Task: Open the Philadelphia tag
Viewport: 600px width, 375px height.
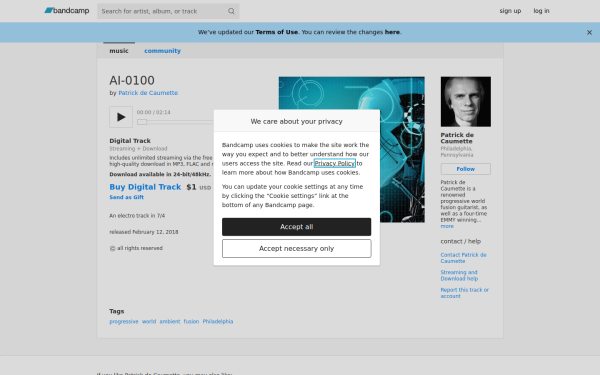Action: 218,321
